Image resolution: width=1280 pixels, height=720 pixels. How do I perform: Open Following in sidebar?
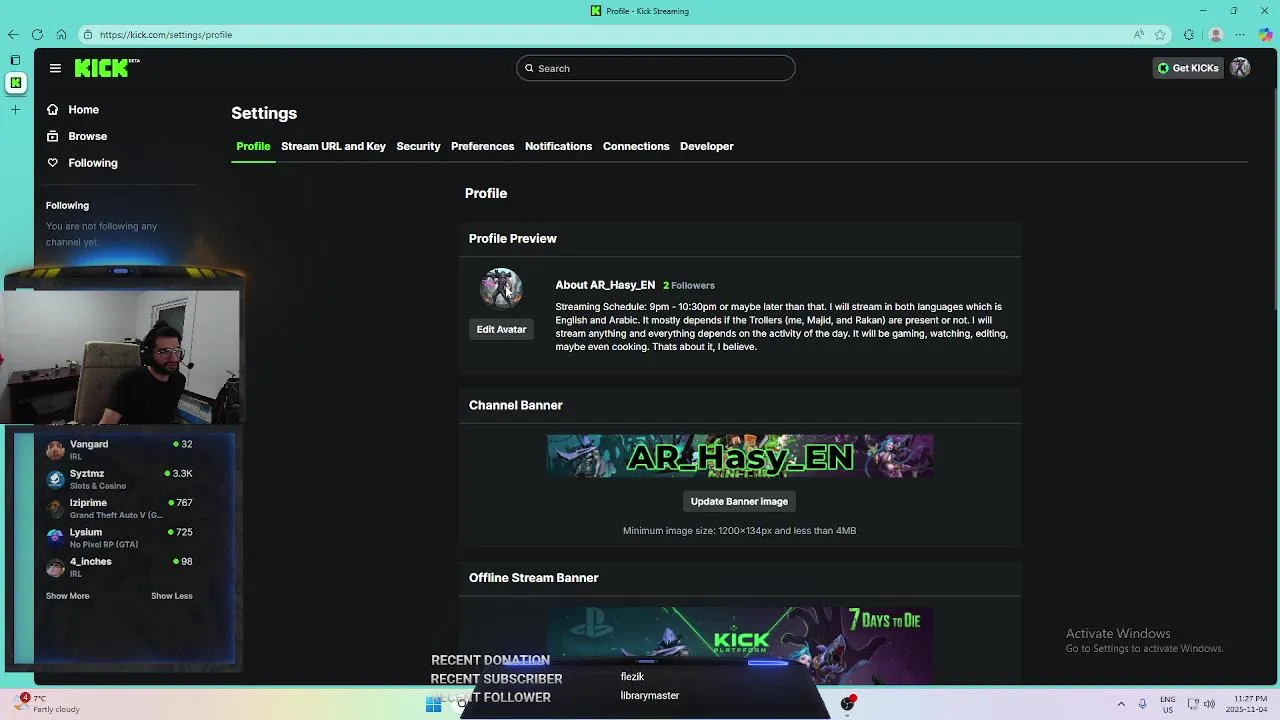[x=92, y=163]
